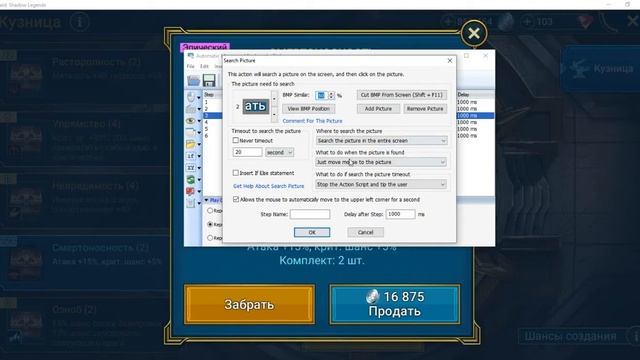Click the BMP Similar percent field

[x=321, y=95]
